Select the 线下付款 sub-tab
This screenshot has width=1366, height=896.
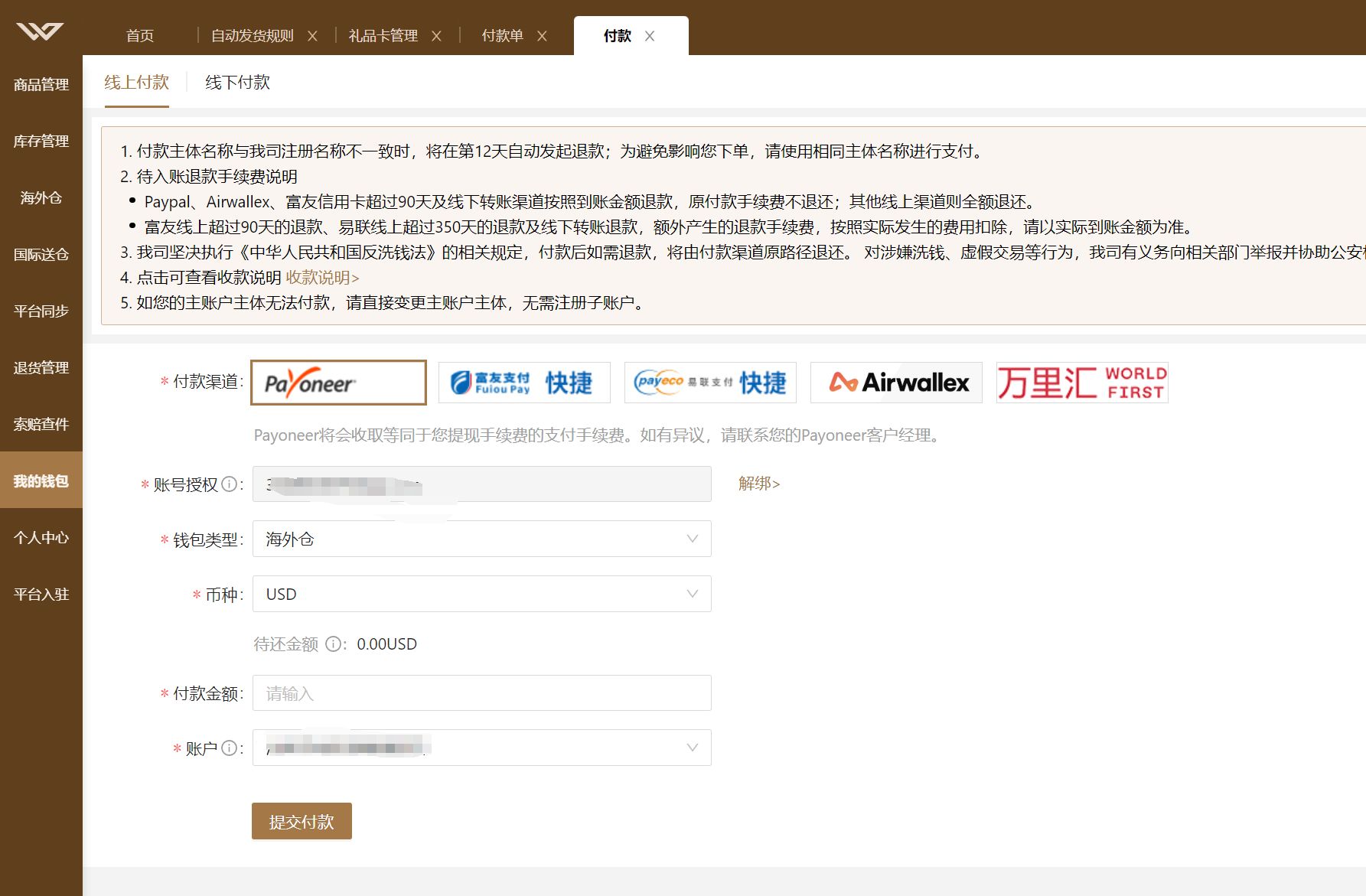click(238, 83)
